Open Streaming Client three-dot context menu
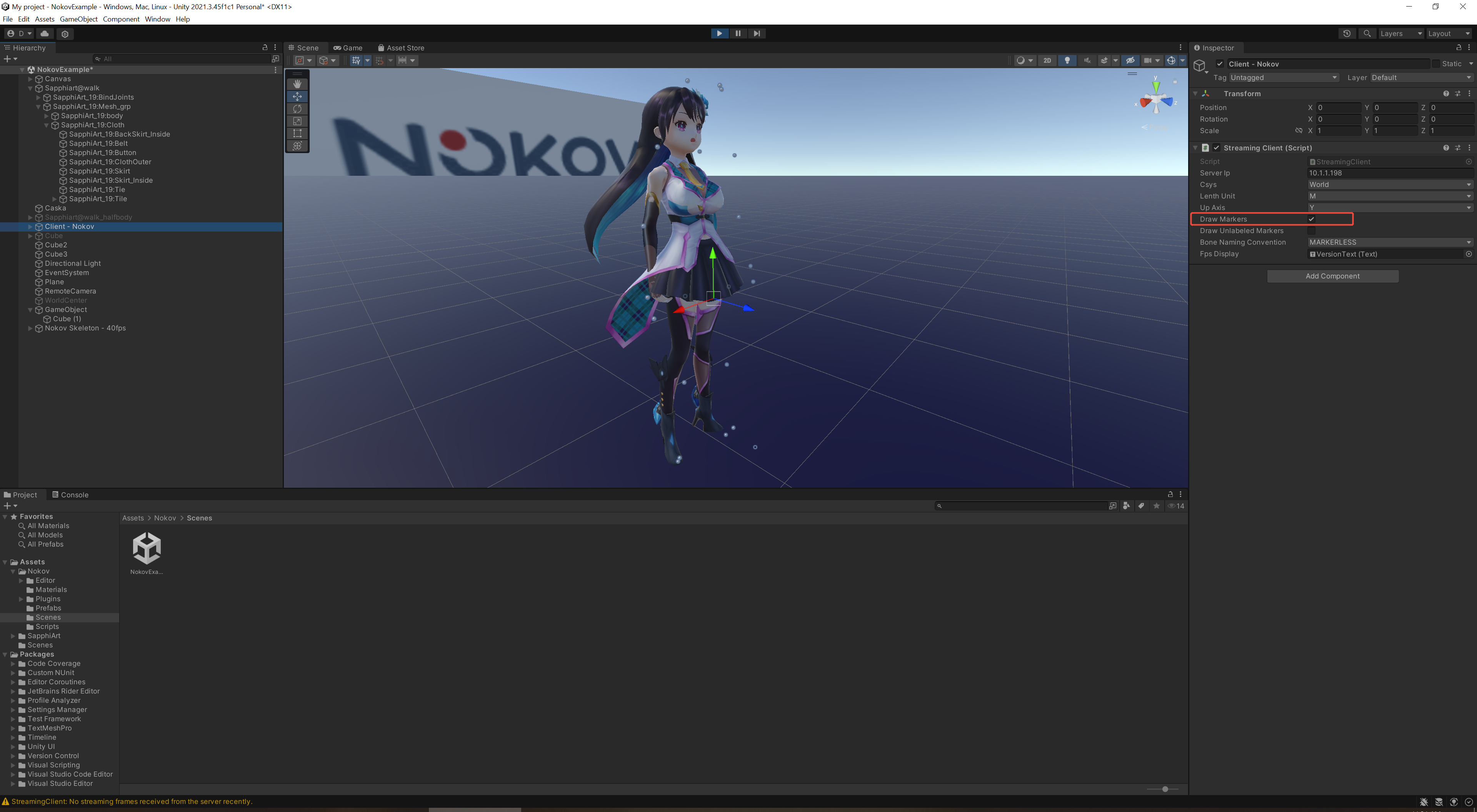The height and width of the screenshot is (812, 1477). pos(1470,148)
